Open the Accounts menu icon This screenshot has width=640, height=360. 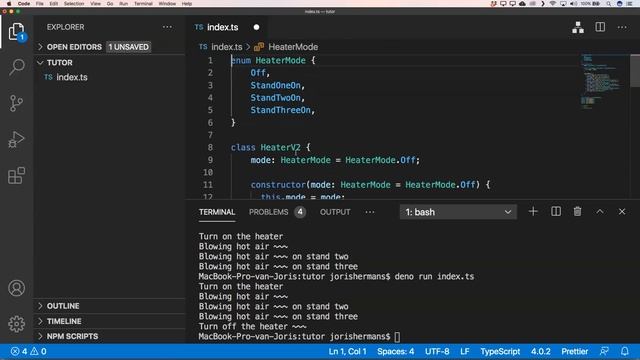click(x=16, y=288)
